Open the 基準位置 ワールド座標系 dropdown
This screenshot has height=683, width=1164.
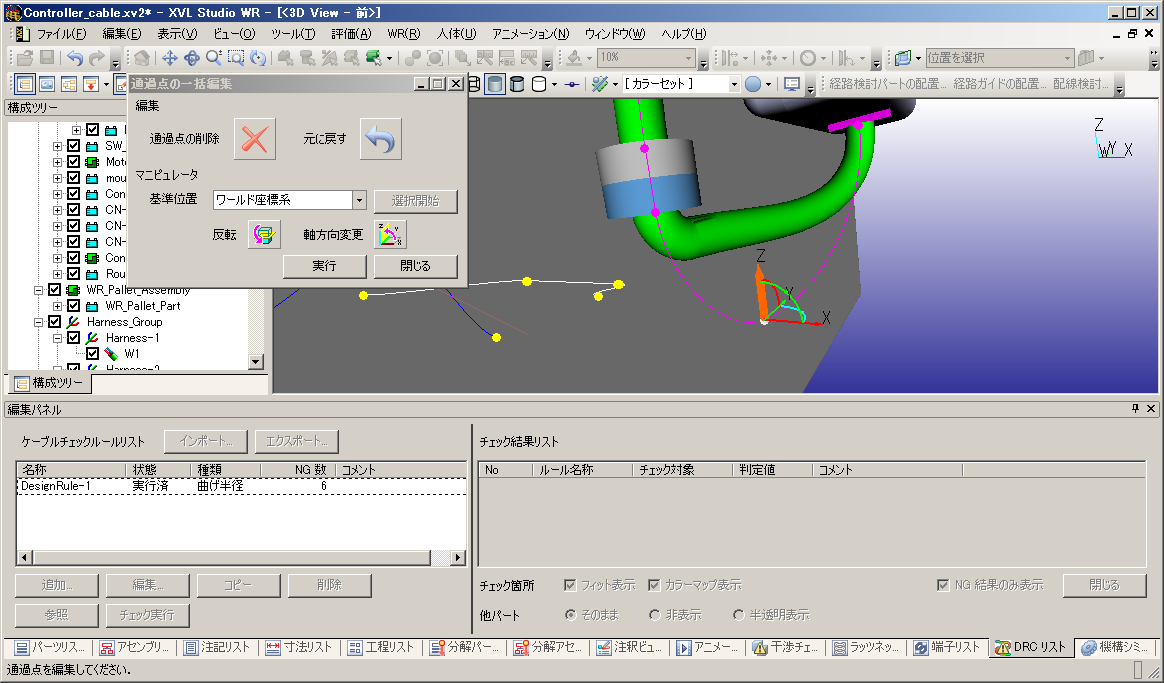[x=359, y=200]
